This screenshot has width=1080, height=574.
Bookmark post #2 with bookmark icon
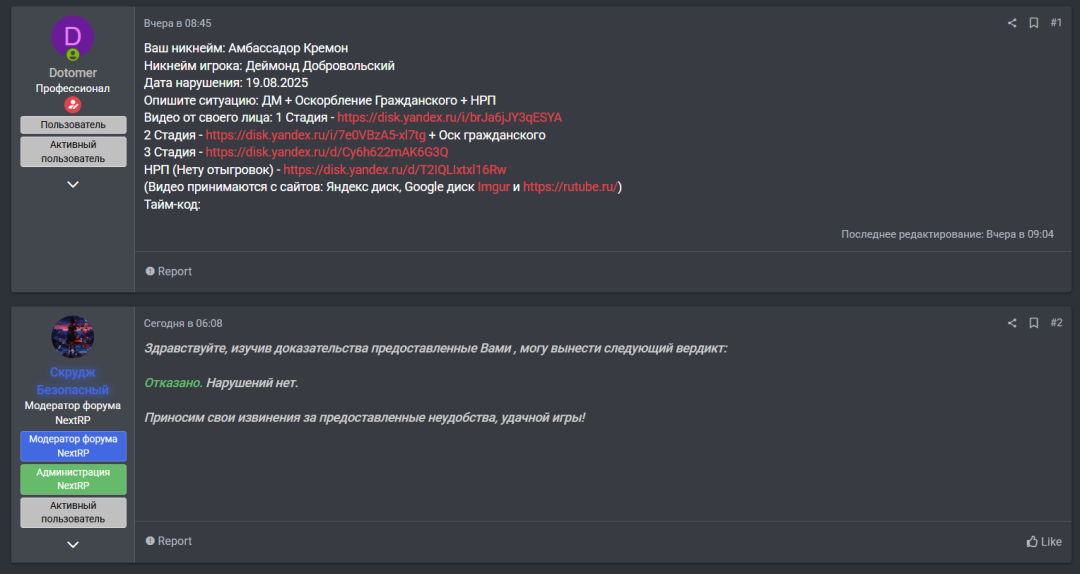(1034, 323)
